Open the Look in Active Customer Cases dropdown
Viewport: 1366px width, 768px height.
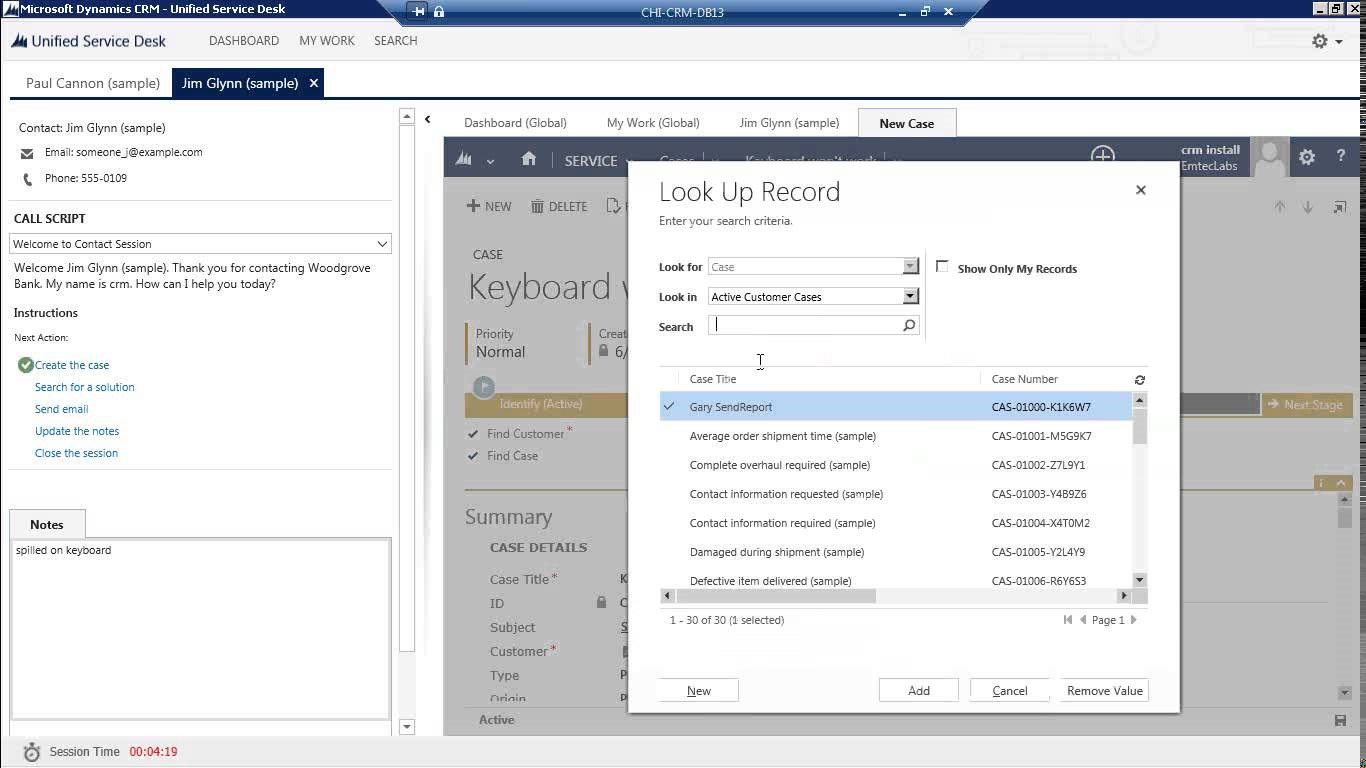910,296
